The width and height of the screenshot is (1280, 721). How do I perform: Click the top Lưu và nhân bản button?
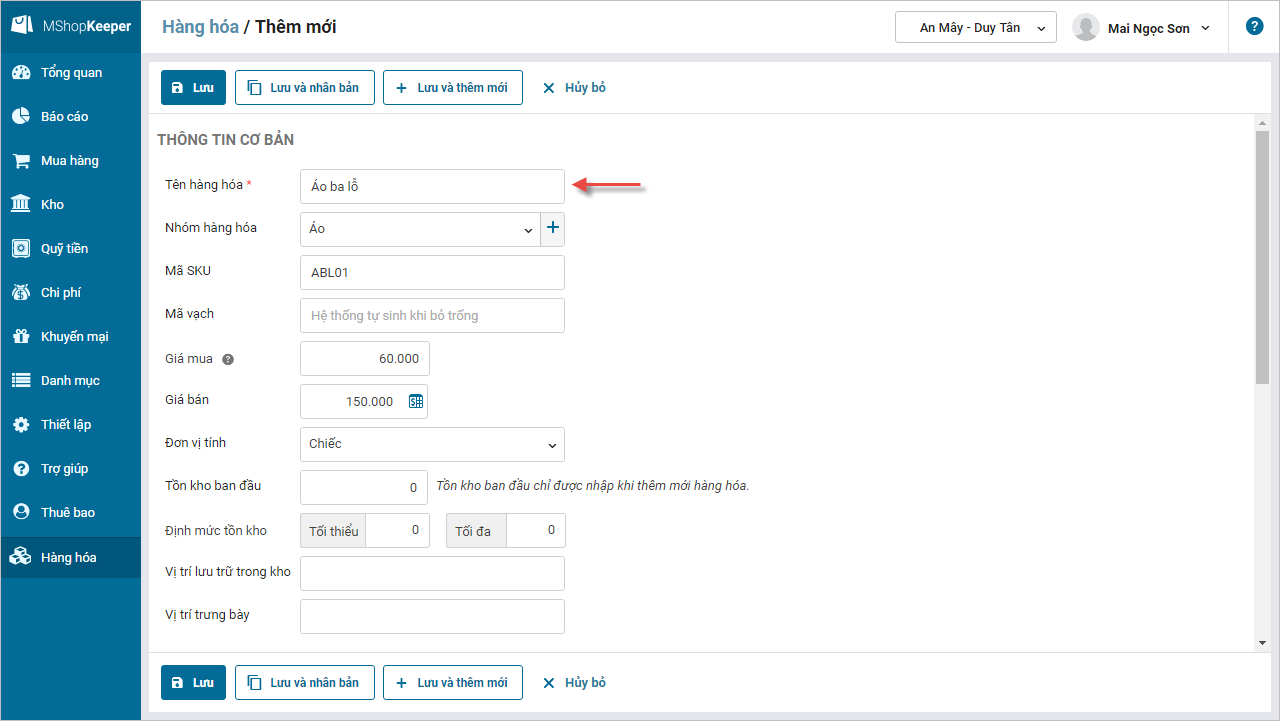(x=304, y=88)
